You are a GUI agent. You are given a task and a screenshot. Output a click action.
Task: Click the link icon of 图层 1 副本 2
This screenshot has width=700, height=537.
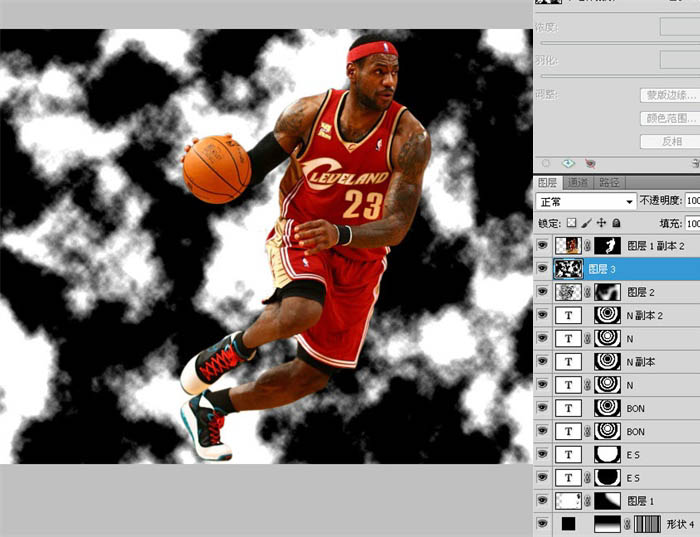[588, 246]
